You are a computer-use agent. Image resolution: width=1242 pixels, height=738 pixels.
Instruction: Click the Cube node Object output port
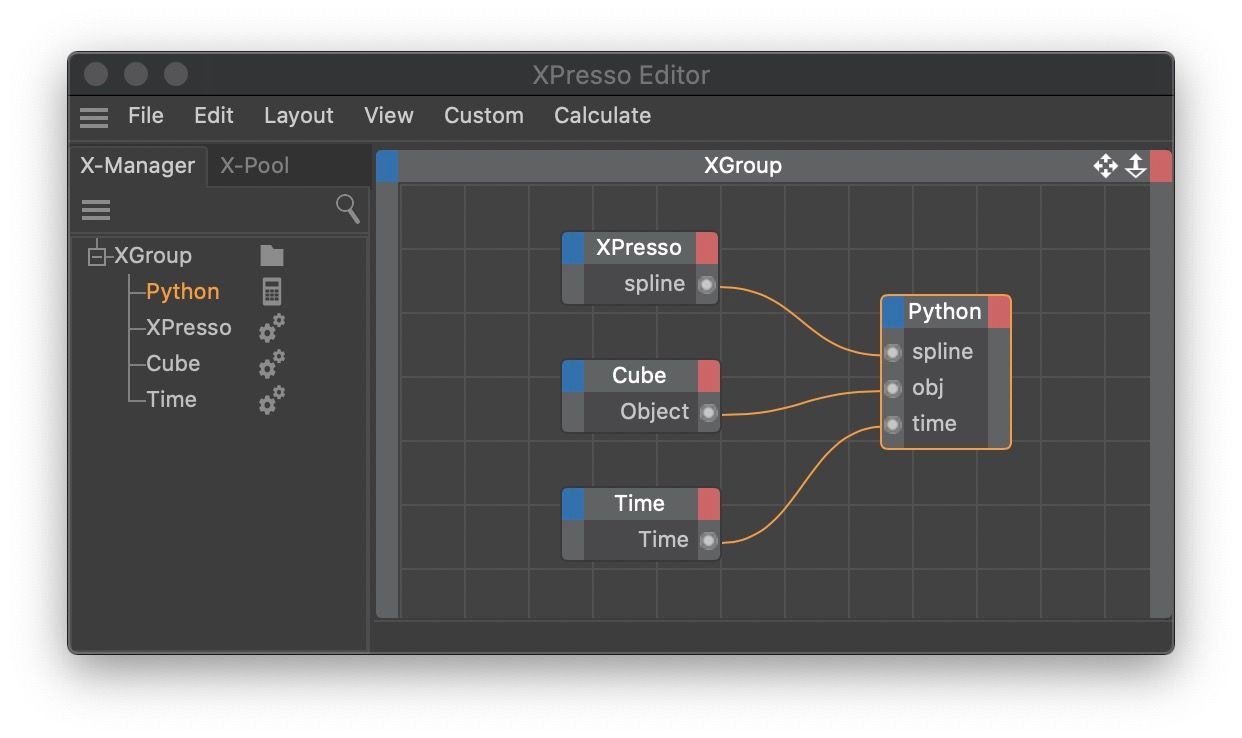(x=708, y=413)
